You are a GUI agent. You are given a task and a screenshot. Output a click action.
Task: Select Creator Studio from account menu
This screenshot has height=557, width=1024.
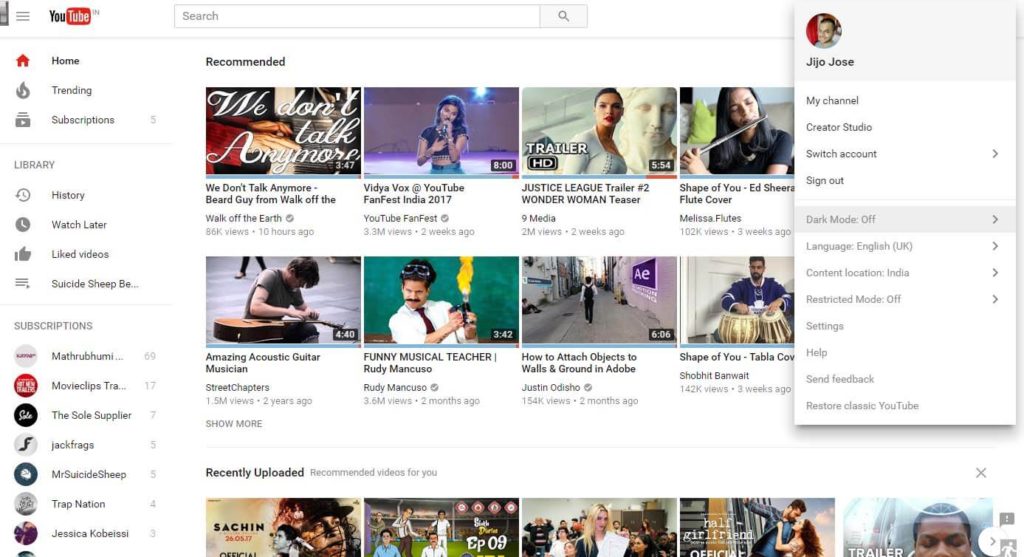[x=839, y=127]
